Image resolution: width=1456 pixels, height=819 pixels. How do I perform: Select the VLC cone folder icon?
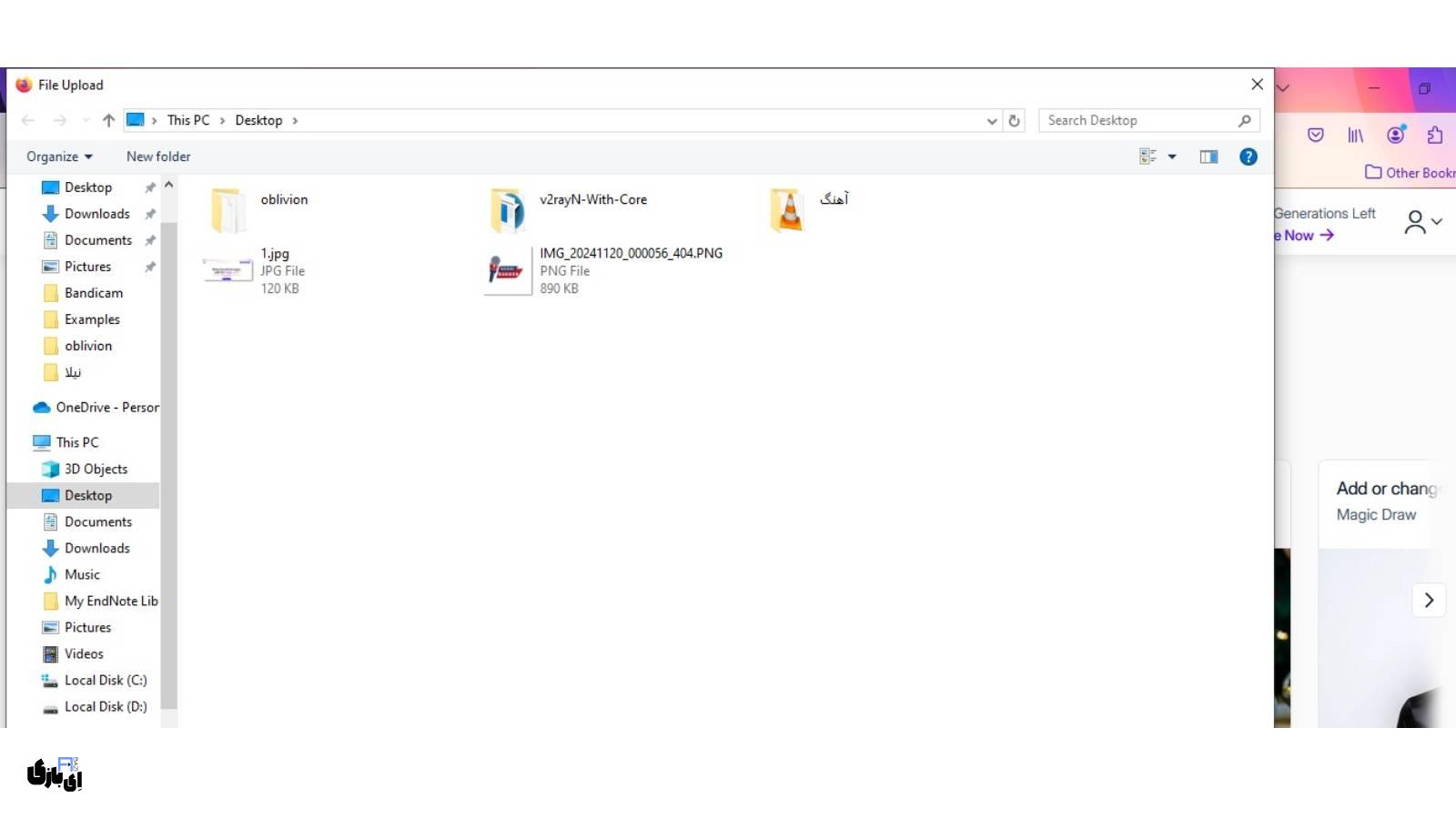787,210
